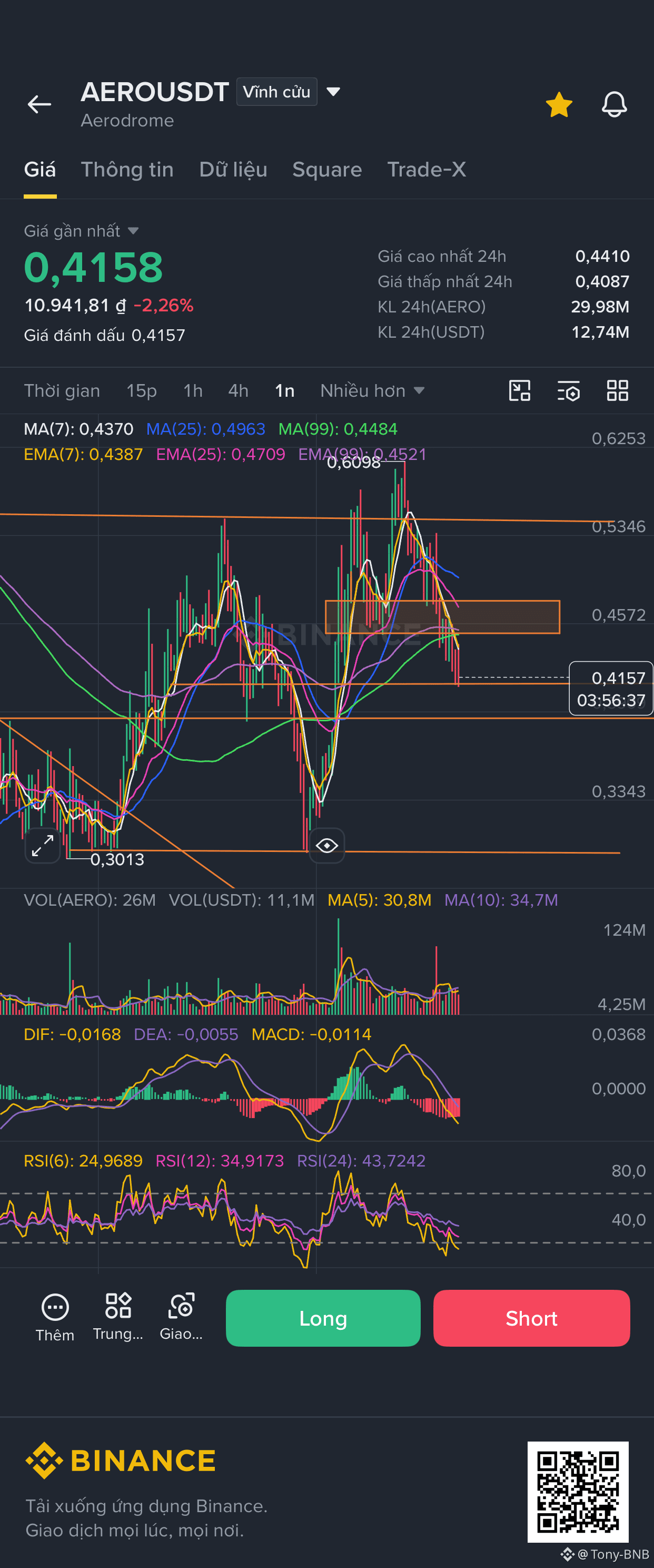Click the volume MA(5): 30,8M label
654x1568 pixels.
pyautogui.click(x=379, y=900)
